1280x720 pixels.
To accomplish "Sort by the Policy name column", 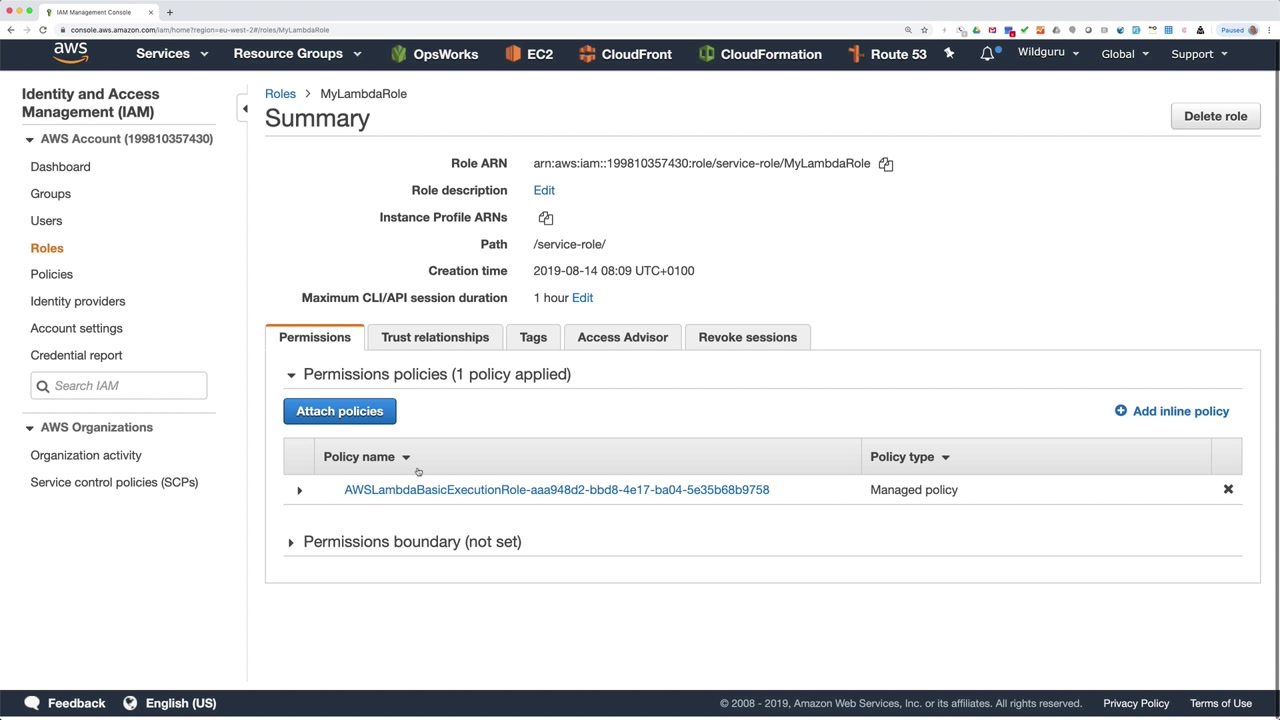I will 367,457.
